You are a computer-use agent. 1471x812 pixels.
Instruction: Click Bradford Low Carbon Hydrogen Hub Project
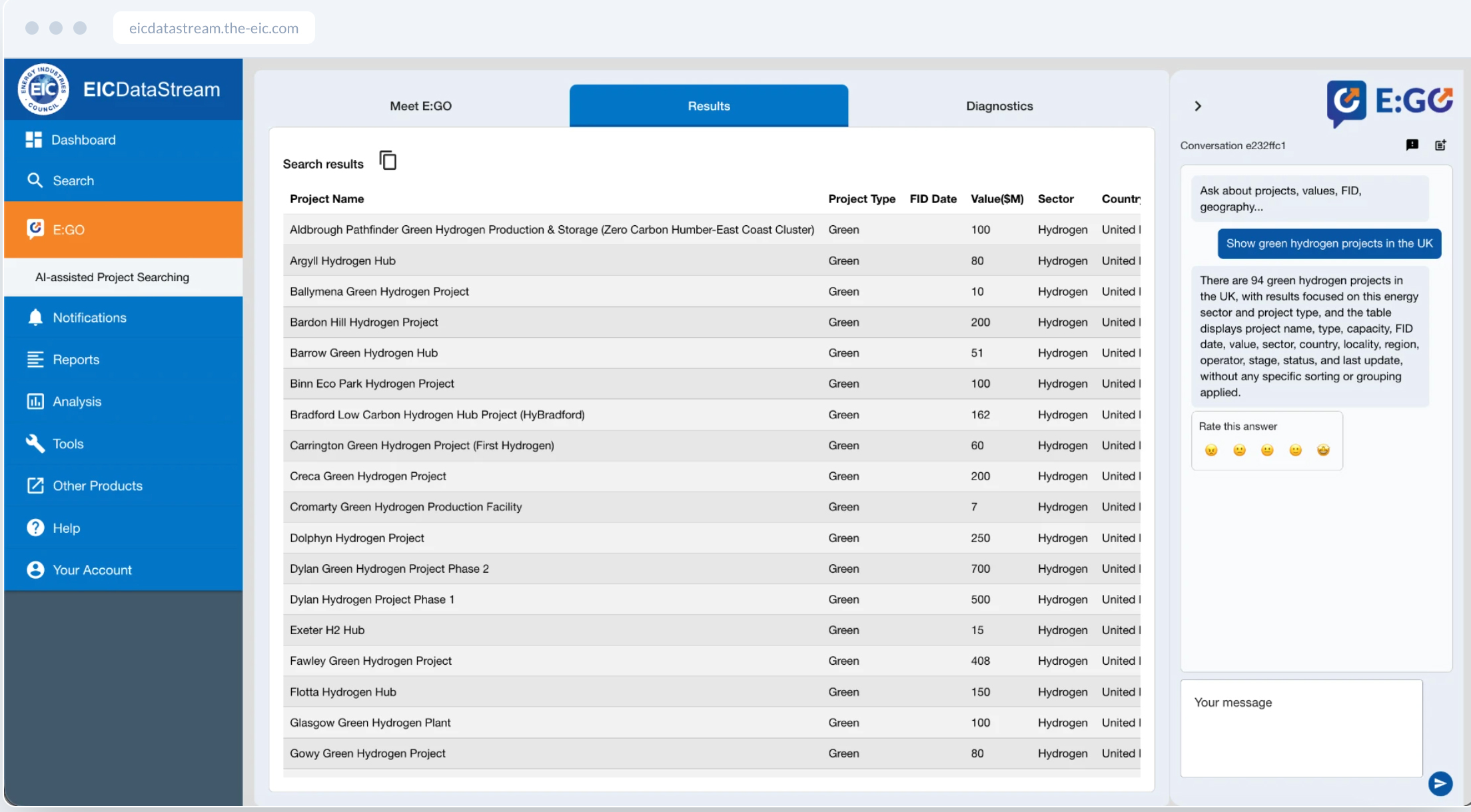(x=437, y=414)
